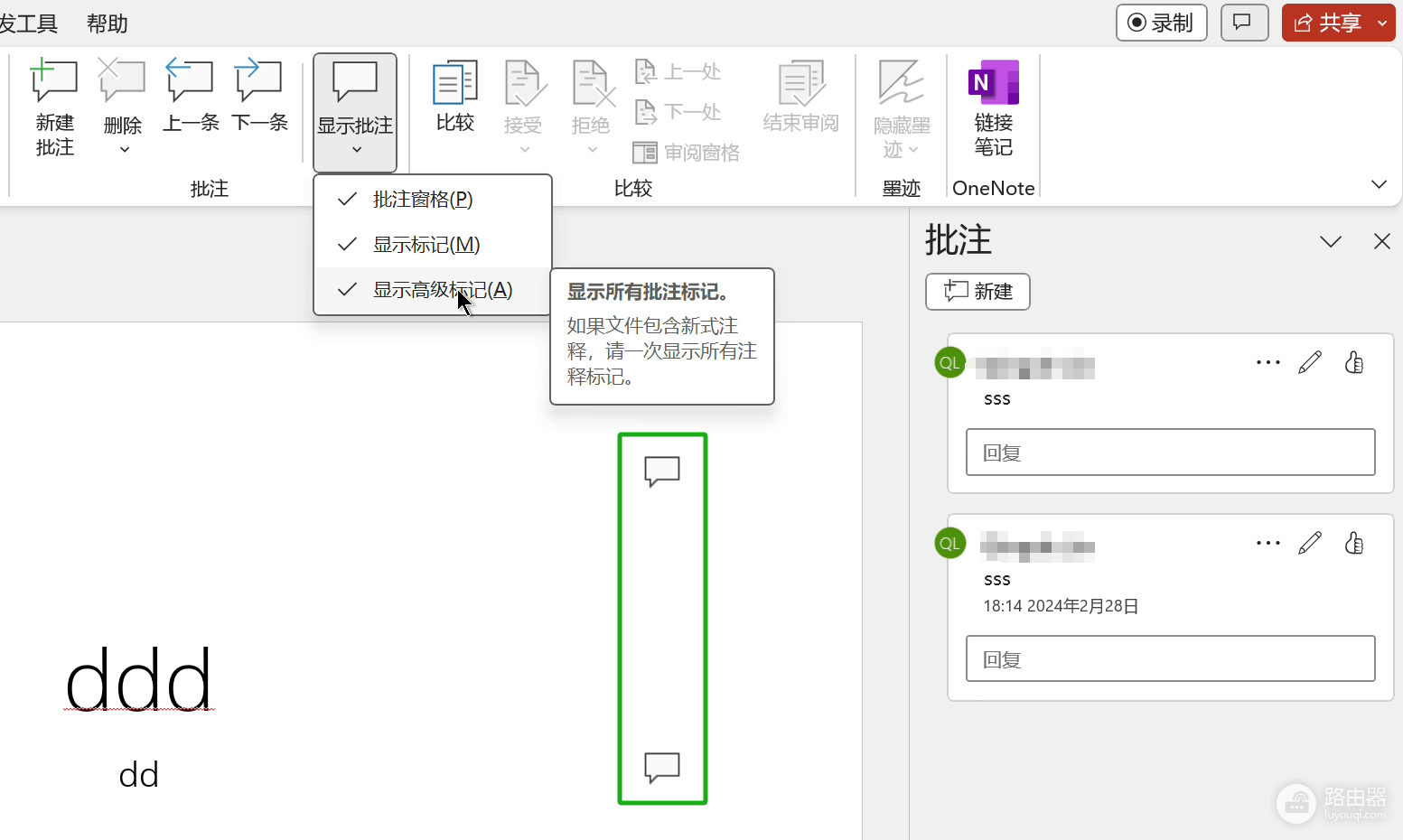Open the 接受 dropdown arrow
This screenshot has height=840, width=1403.
pos(524,150)
